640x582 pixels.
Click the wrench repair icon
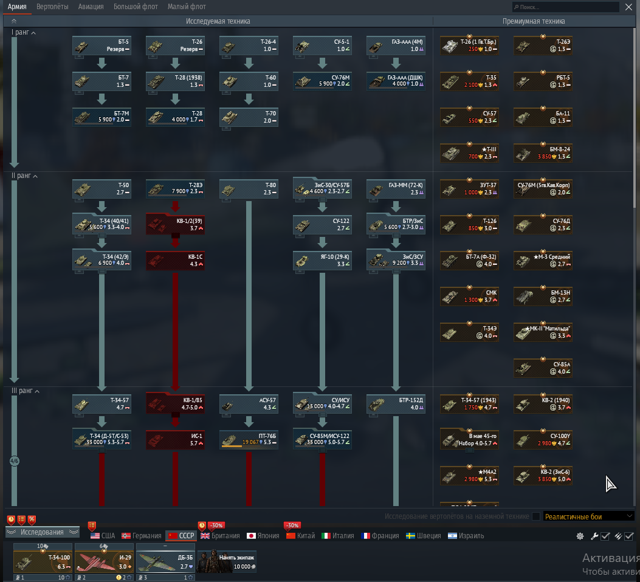click(594, 536)
